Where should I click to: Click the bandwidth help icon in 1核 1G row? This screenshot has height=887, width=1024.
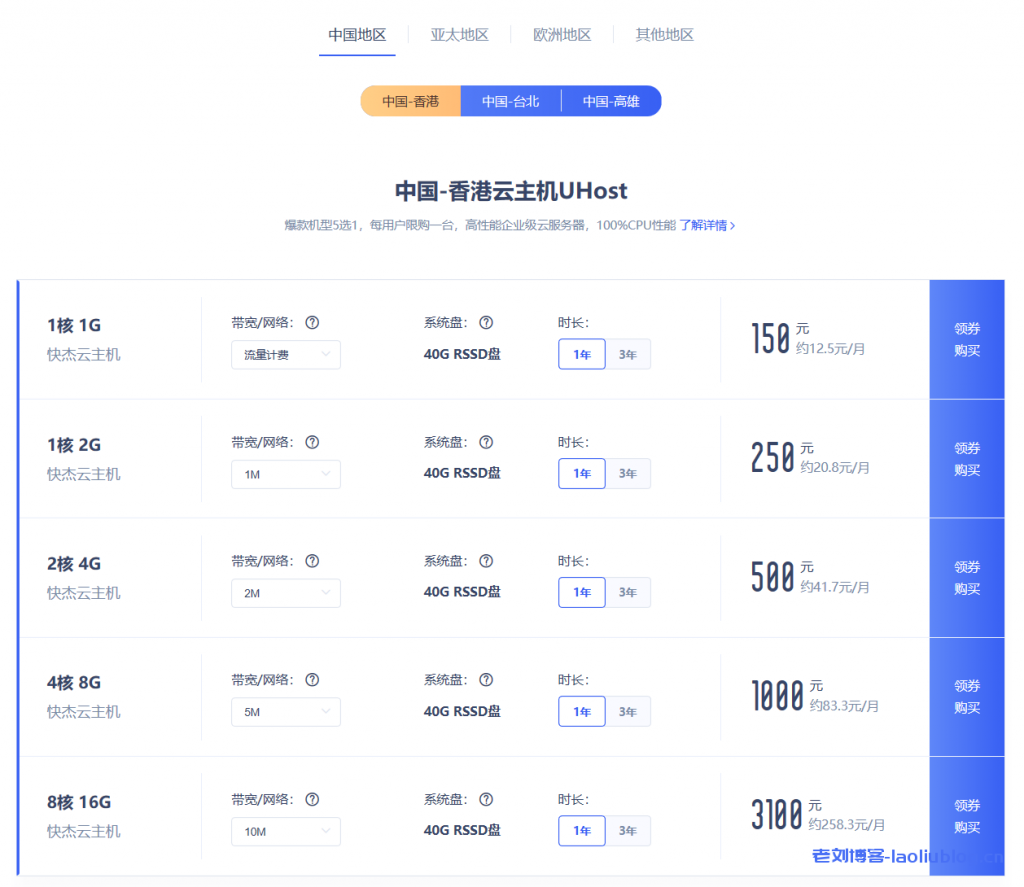(312, 323)
